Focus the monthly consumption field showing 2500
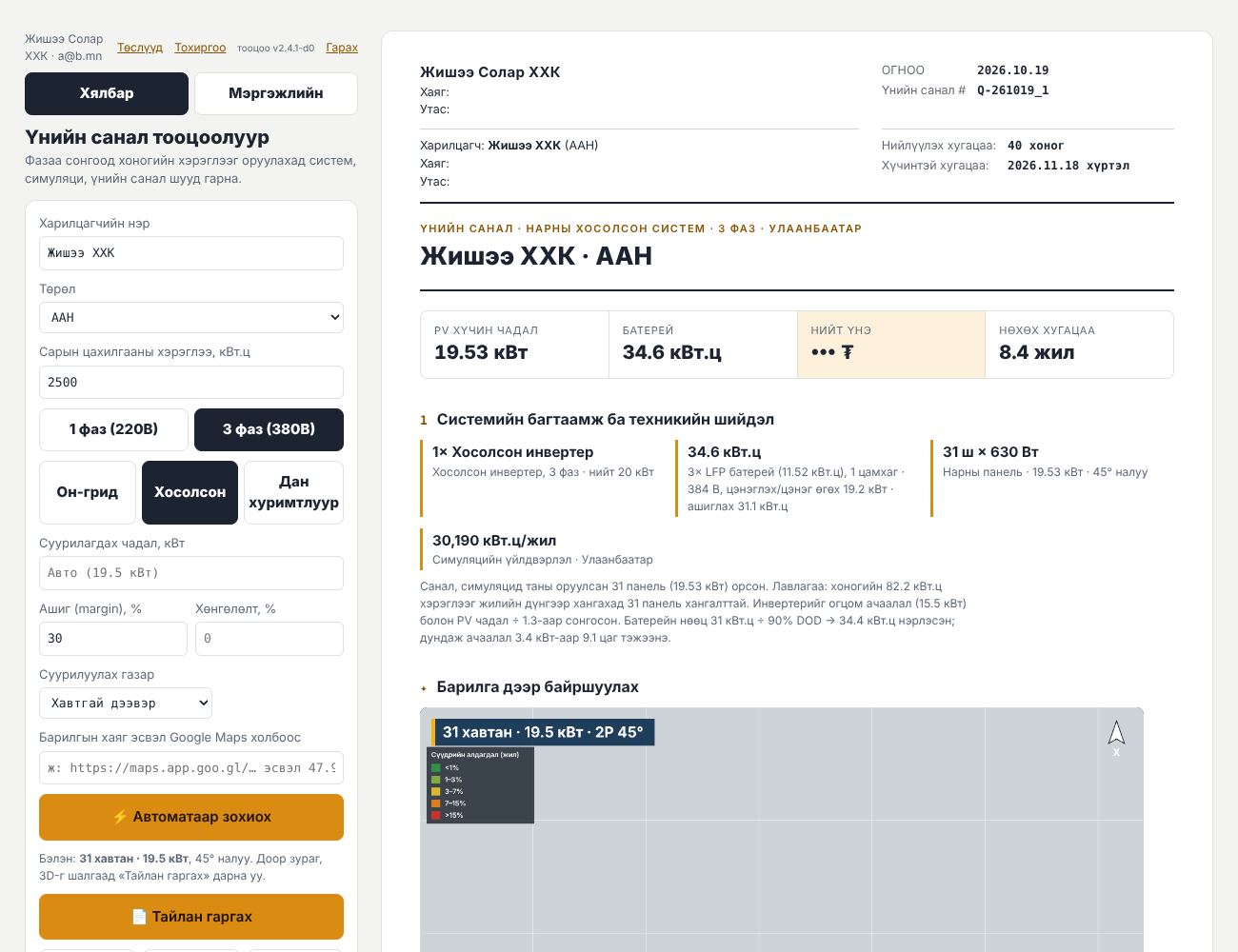The image size is (1238, 952). pos(191,383)
